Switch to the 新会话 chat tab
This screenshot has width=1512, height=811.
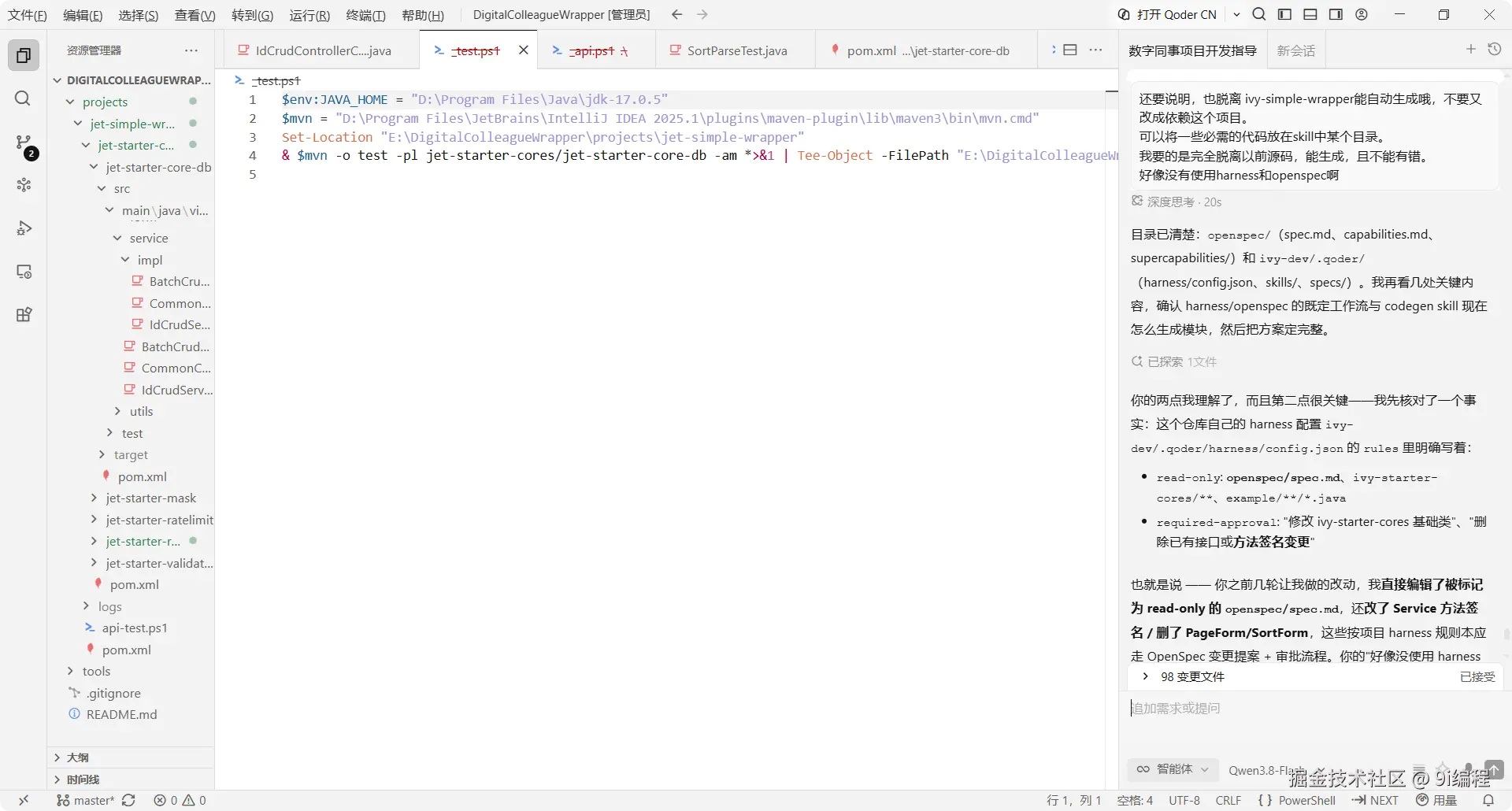[1295, 50]
